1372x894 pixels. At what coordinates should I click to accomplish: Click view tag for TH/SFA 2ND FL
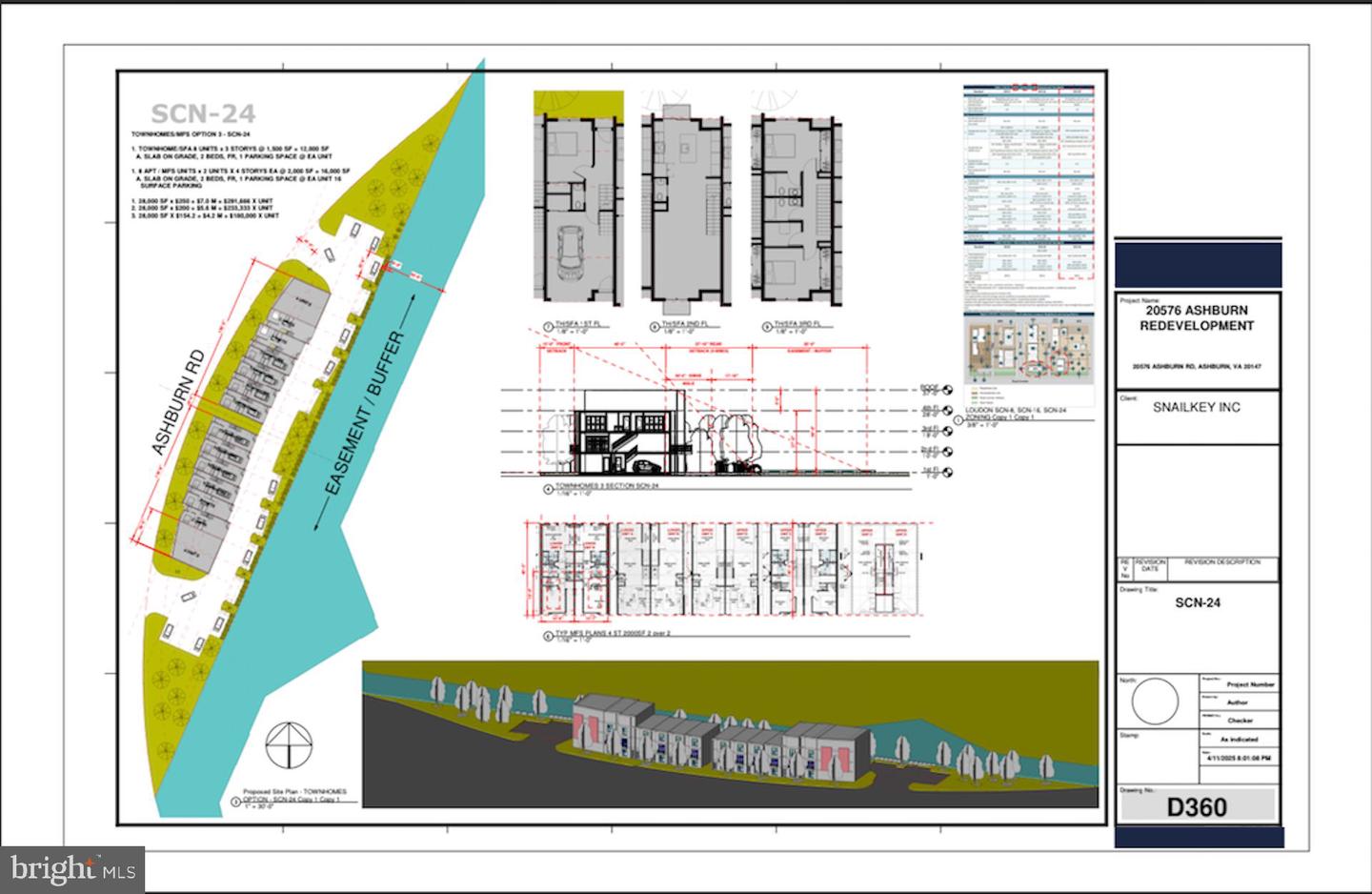[x=655, y=326]
